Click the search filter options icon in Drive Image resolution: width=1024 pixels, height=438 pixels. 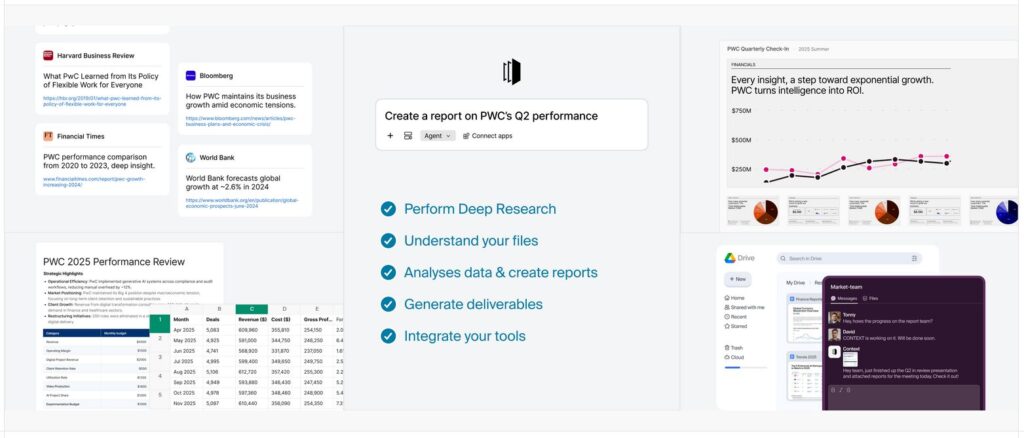tap(914, 258)
